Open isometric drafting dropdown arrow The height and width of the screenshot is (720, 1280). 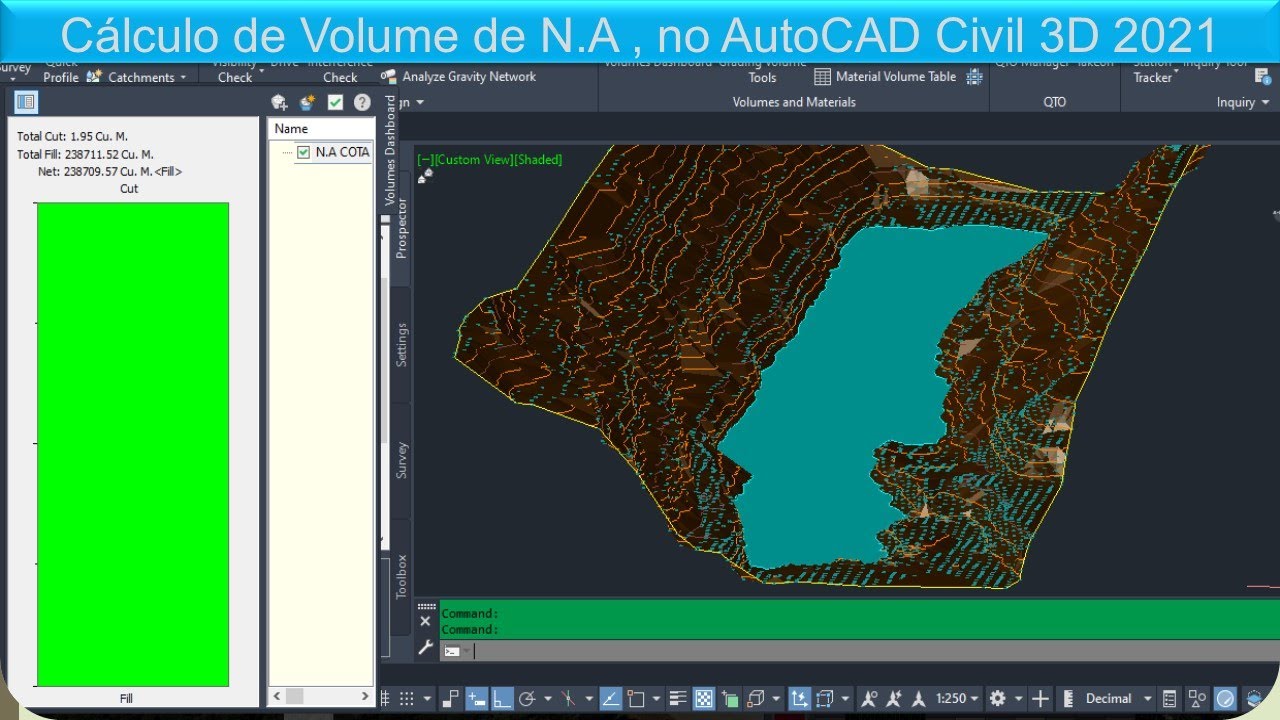tap(587, 698)
